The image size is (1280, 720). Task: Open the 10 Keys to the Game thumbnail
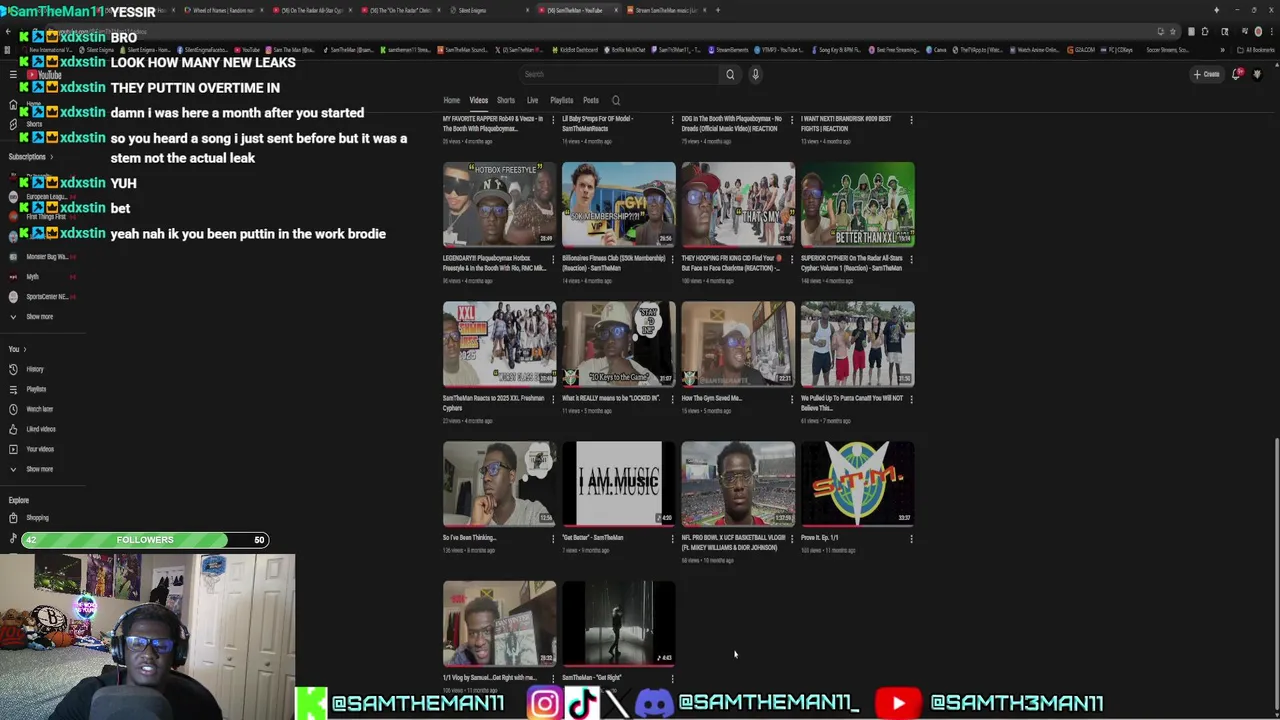pos(618,344)
